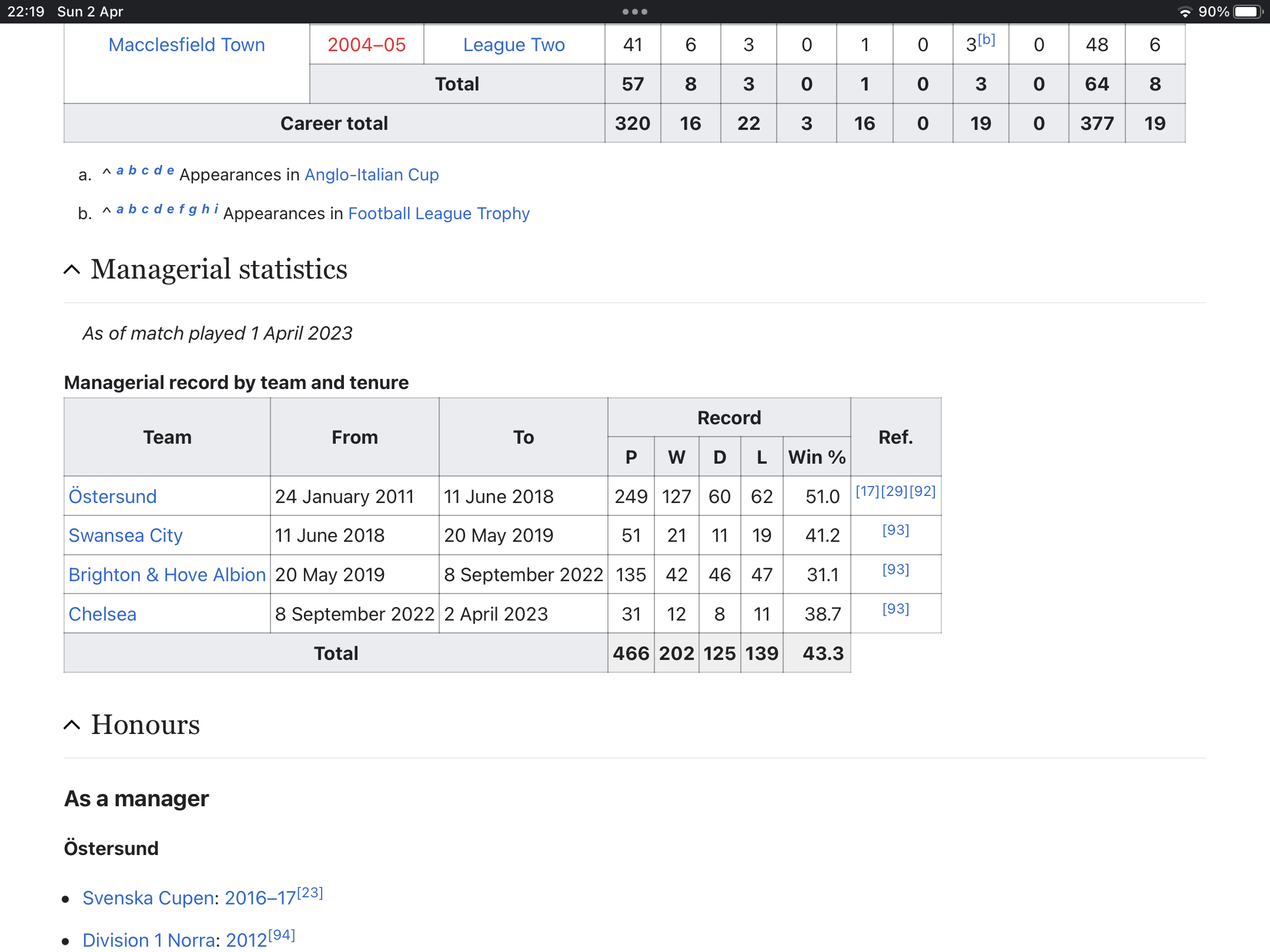Open the League Two link
This screenshot has height=952, width=1270.
[x=513, y=45]
